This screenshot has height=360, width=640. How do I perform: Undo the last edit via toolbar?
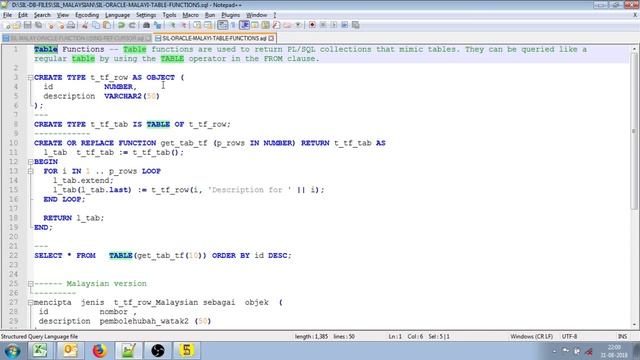tap(121, 25)
